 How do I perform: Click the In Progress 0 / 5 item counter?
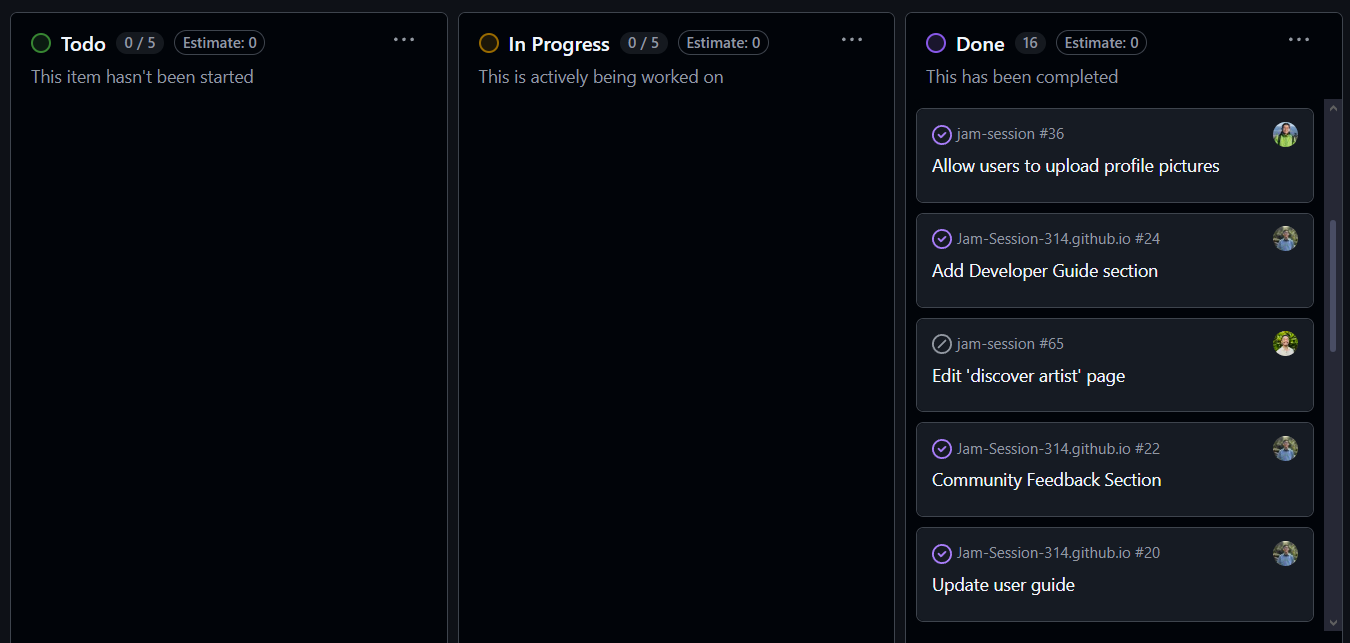point(641,43)
